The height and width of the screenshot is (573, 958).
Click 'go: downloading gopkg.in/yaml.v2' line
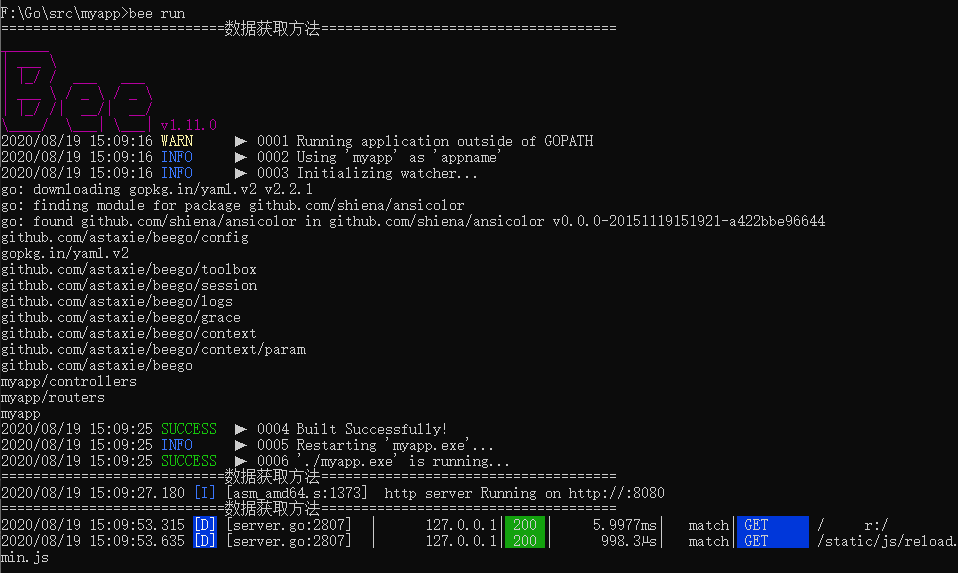156,189
